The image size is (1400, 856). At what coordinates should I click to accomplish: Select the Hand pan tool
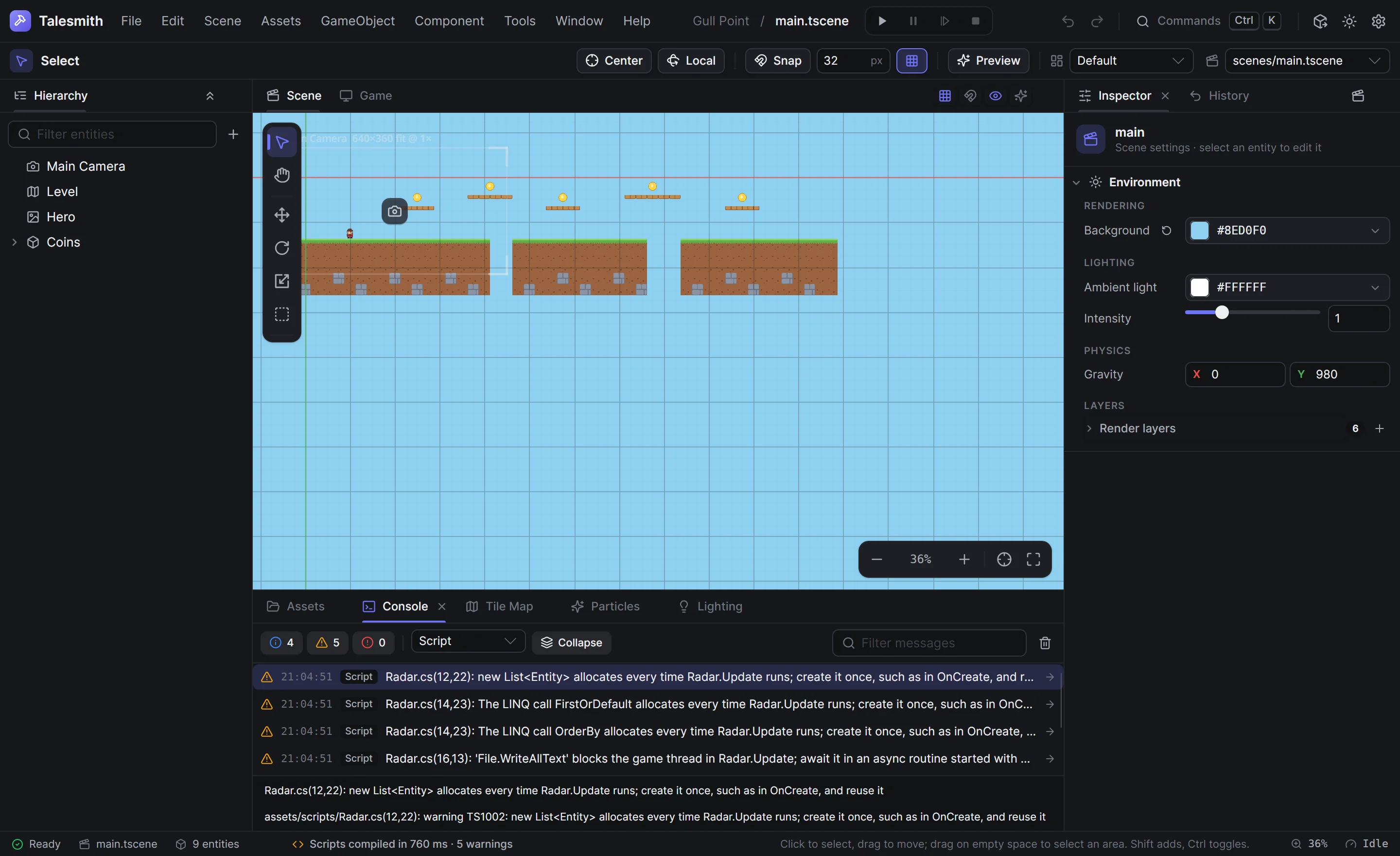coord(282,175)
